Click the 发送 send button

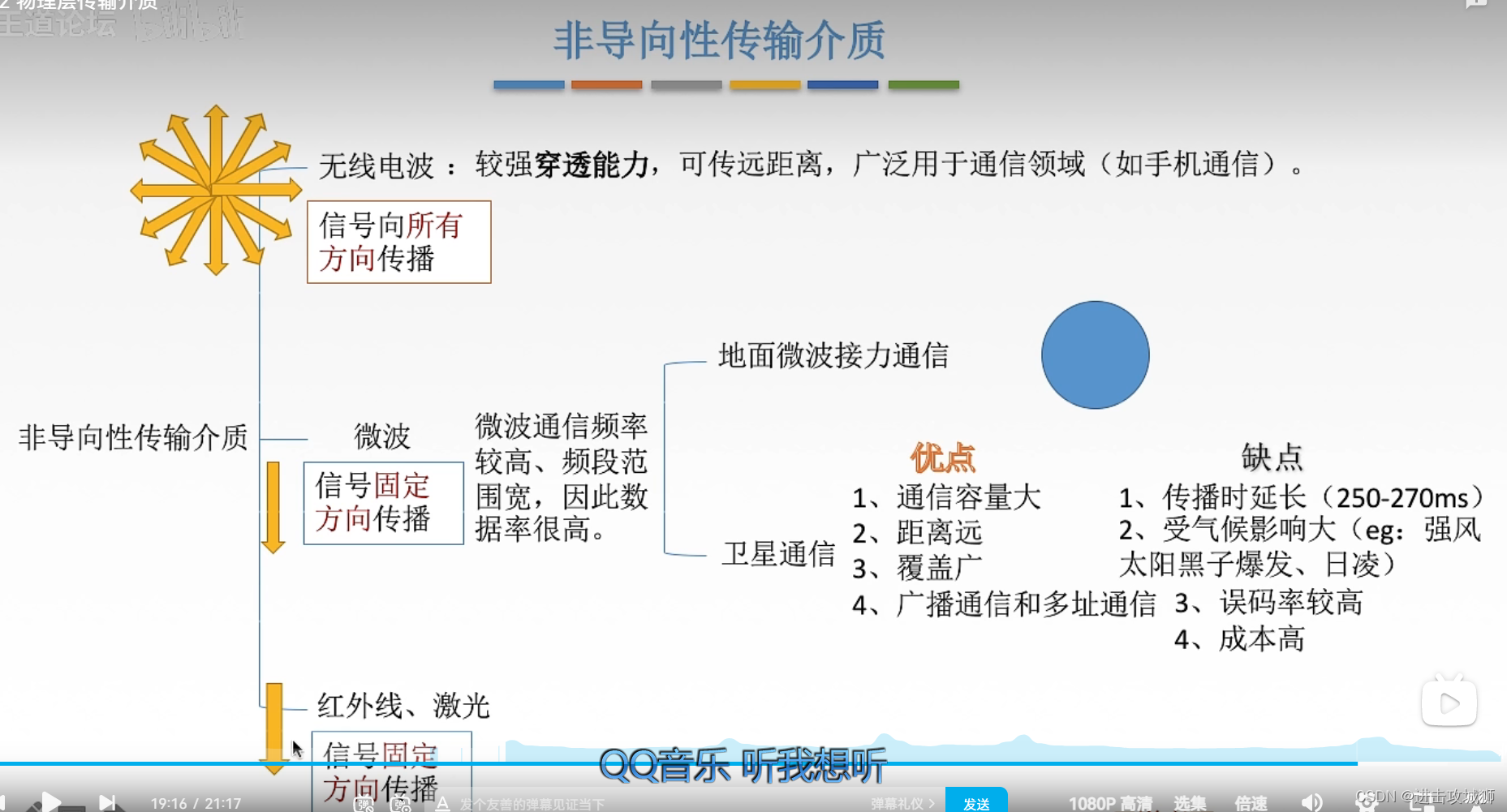click(x=976, y=801)
